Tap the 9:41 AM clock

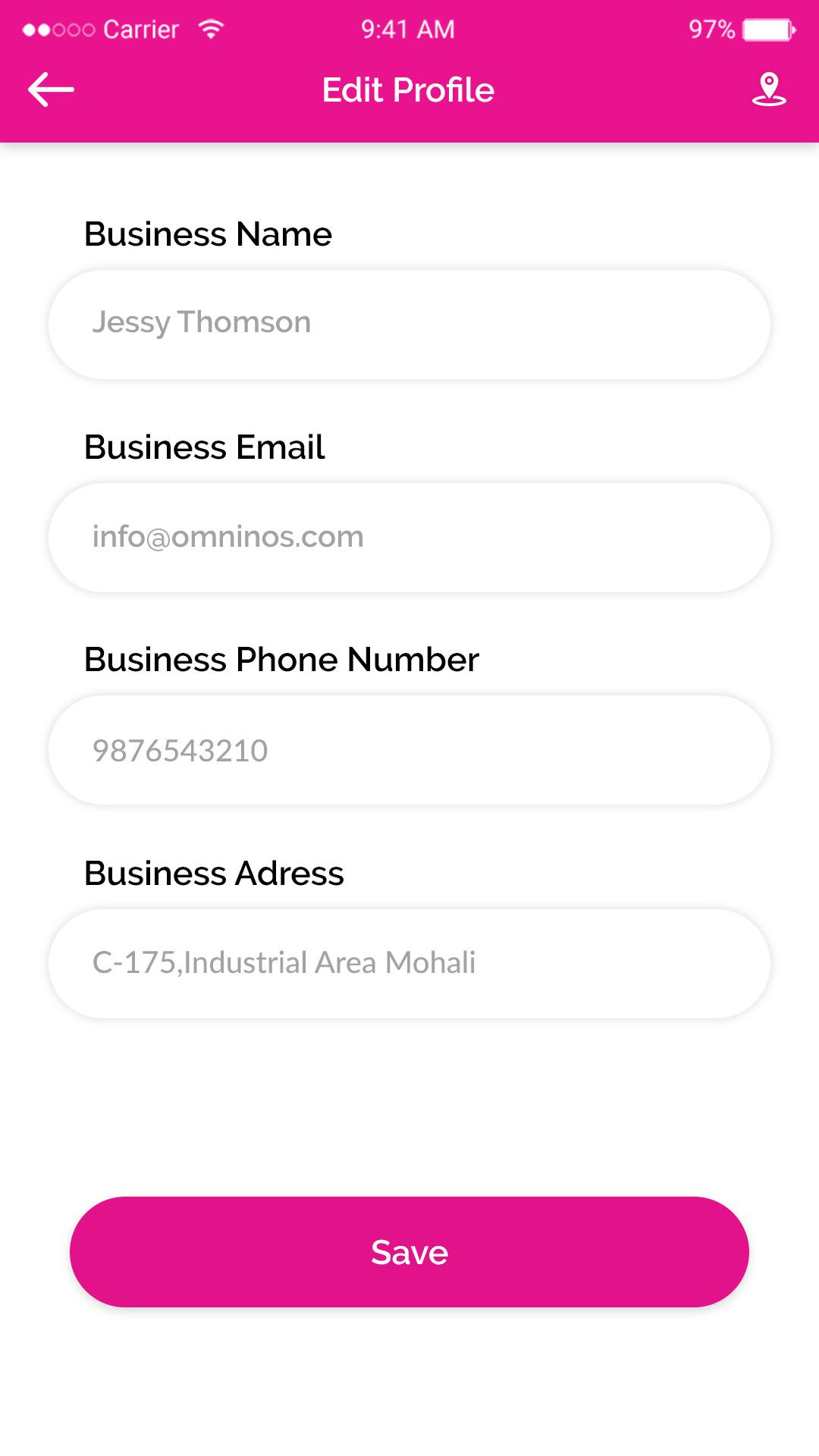pos(407,30)
